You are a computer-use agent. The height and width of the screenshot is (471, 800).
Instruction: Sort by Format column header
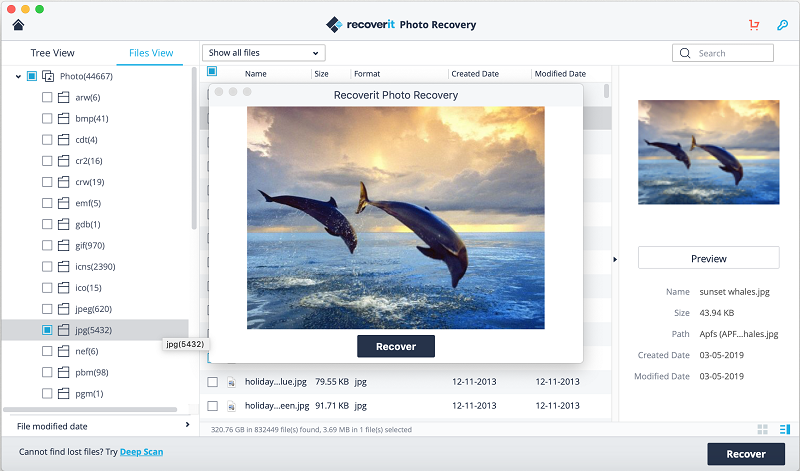point(367,74)
